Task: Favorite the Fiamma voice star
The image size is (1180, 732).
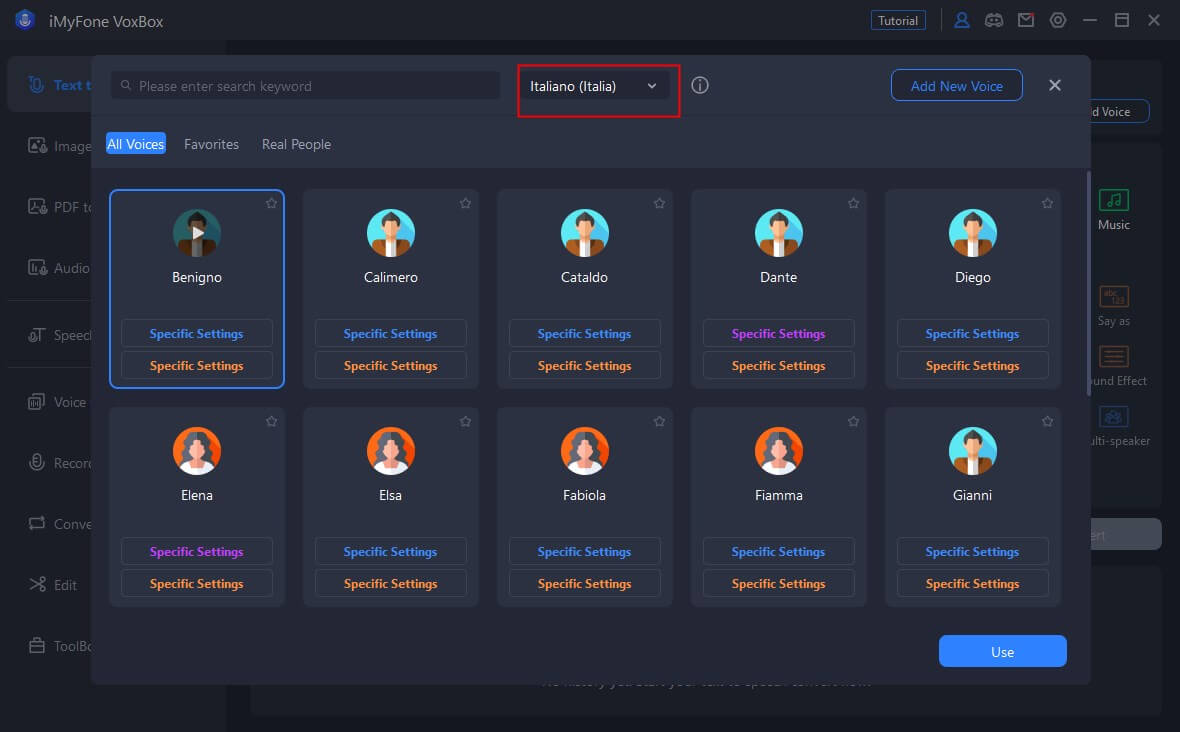Action: (853, 421)
